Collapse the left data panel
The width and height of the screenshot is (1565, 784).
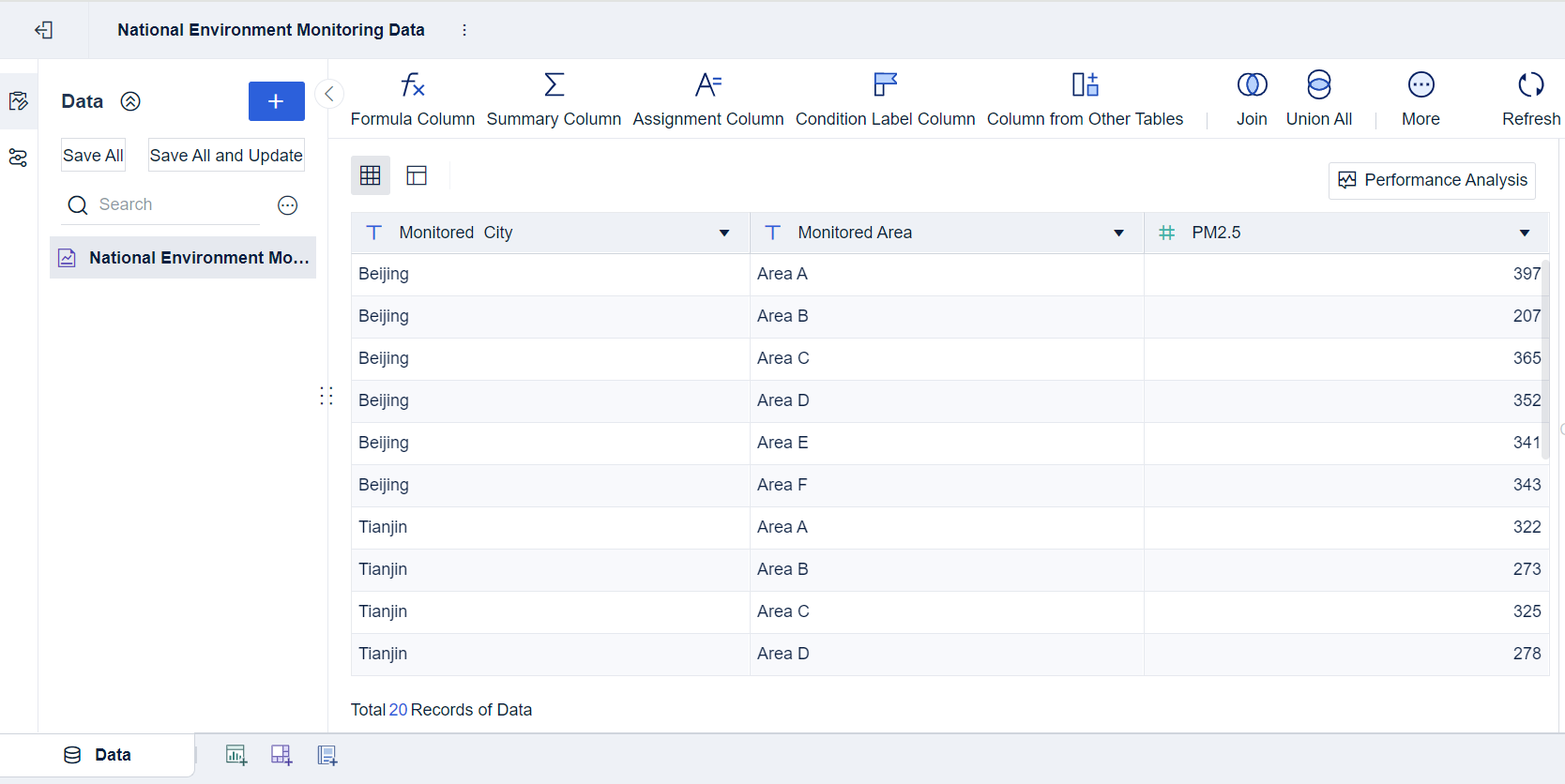coord(329,94)
